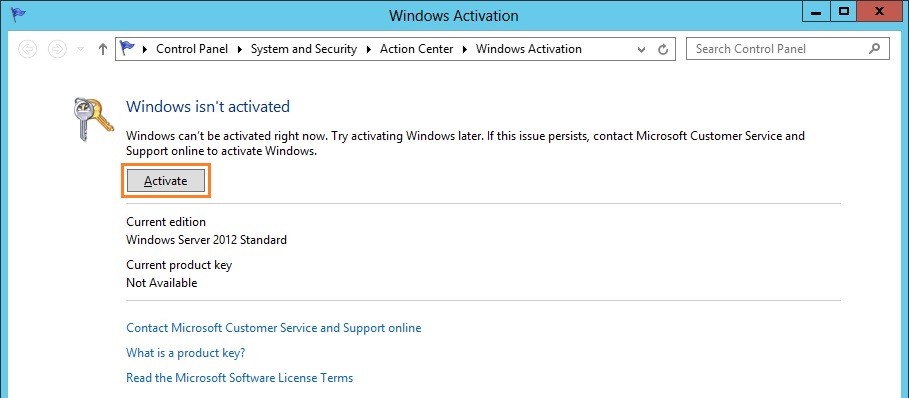Screen dimensions: 909x398
Task: Click the flag icon in address bar
Action: 128,49
